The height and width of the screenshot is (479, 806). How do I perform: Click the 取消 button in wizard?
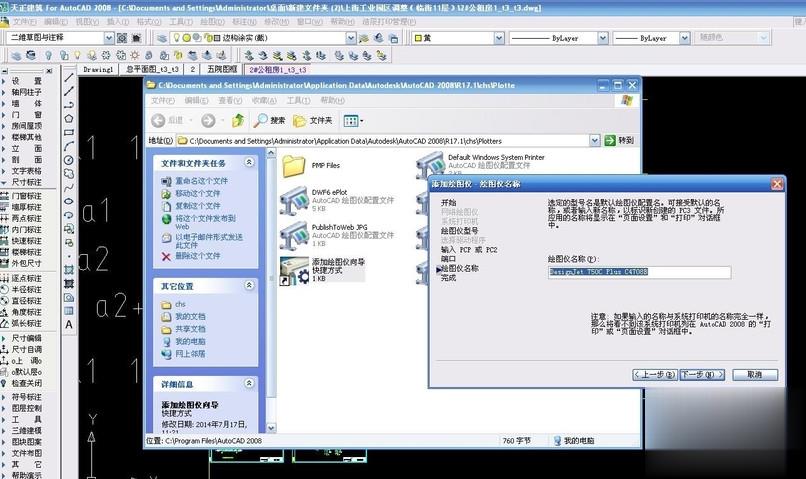(755, 375)
